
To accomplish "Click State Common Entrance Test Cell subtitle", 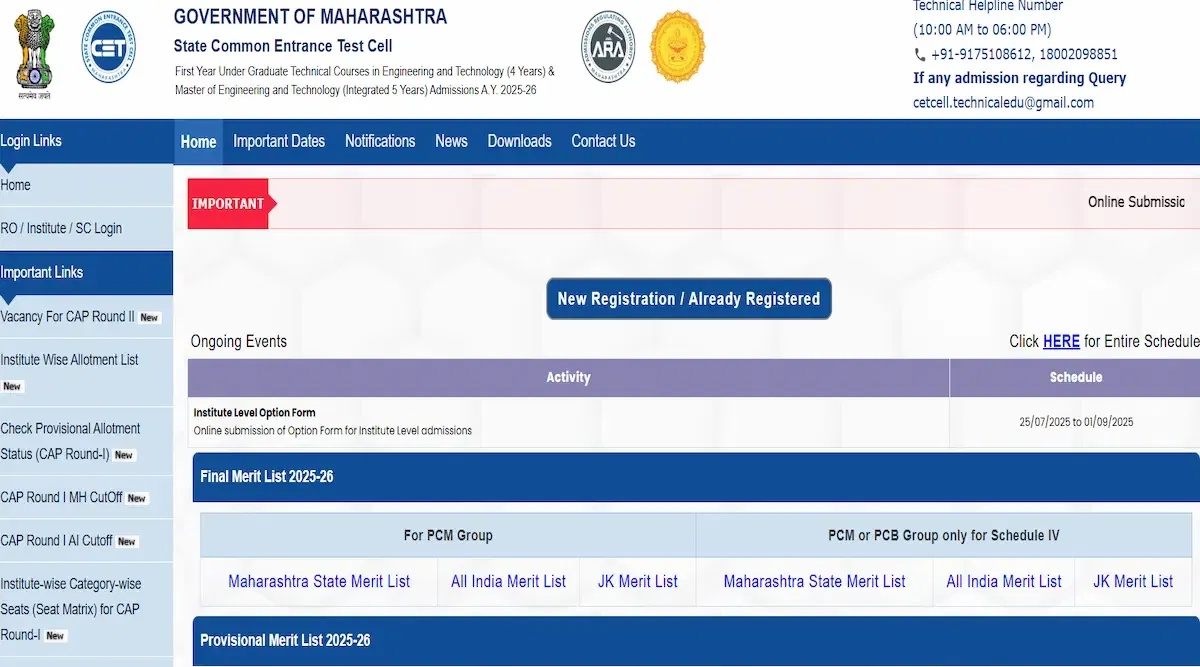I will 283,46.
